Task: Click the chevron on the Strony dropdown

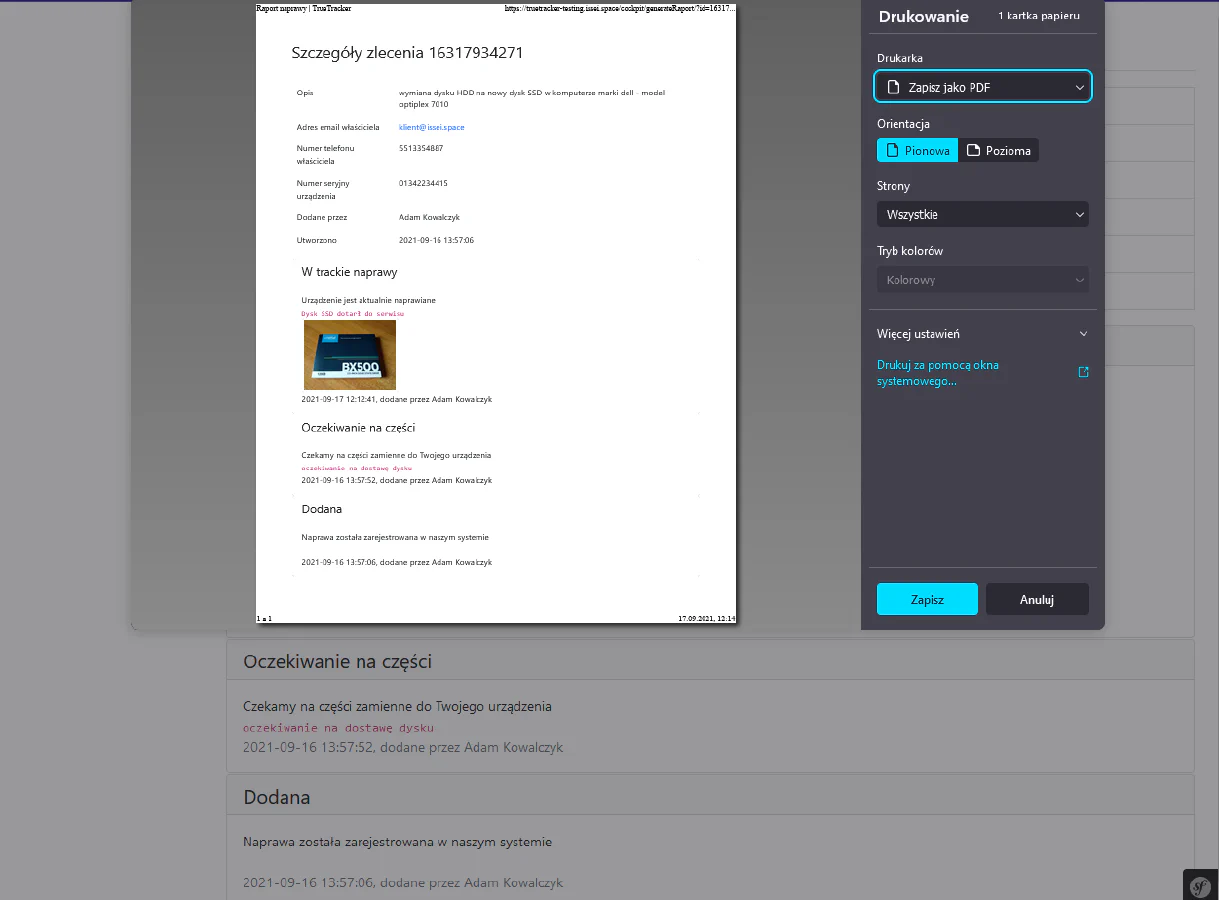Action: 1079,214
